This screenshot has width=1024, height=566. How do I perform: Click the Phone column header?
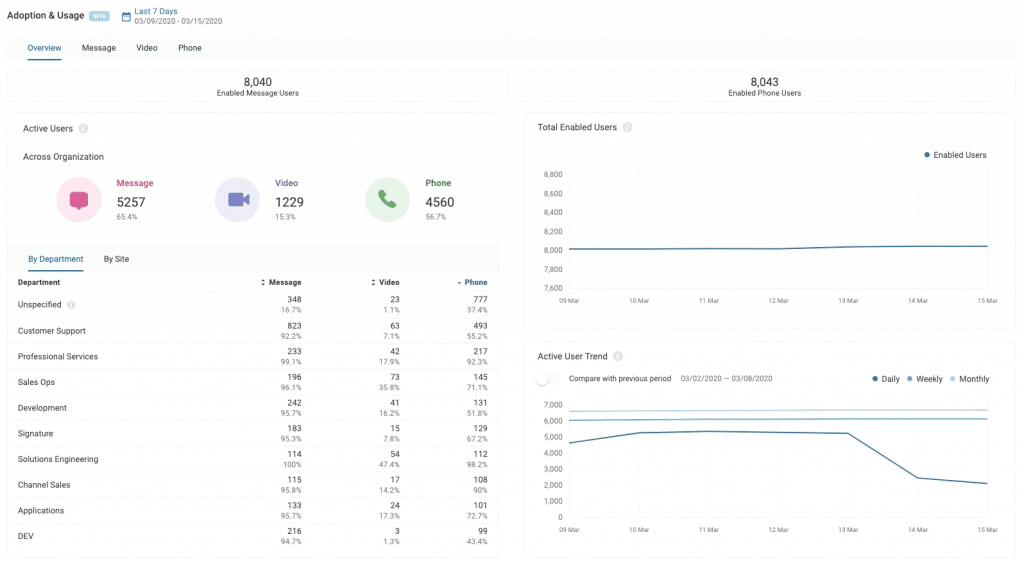point(475,283)
